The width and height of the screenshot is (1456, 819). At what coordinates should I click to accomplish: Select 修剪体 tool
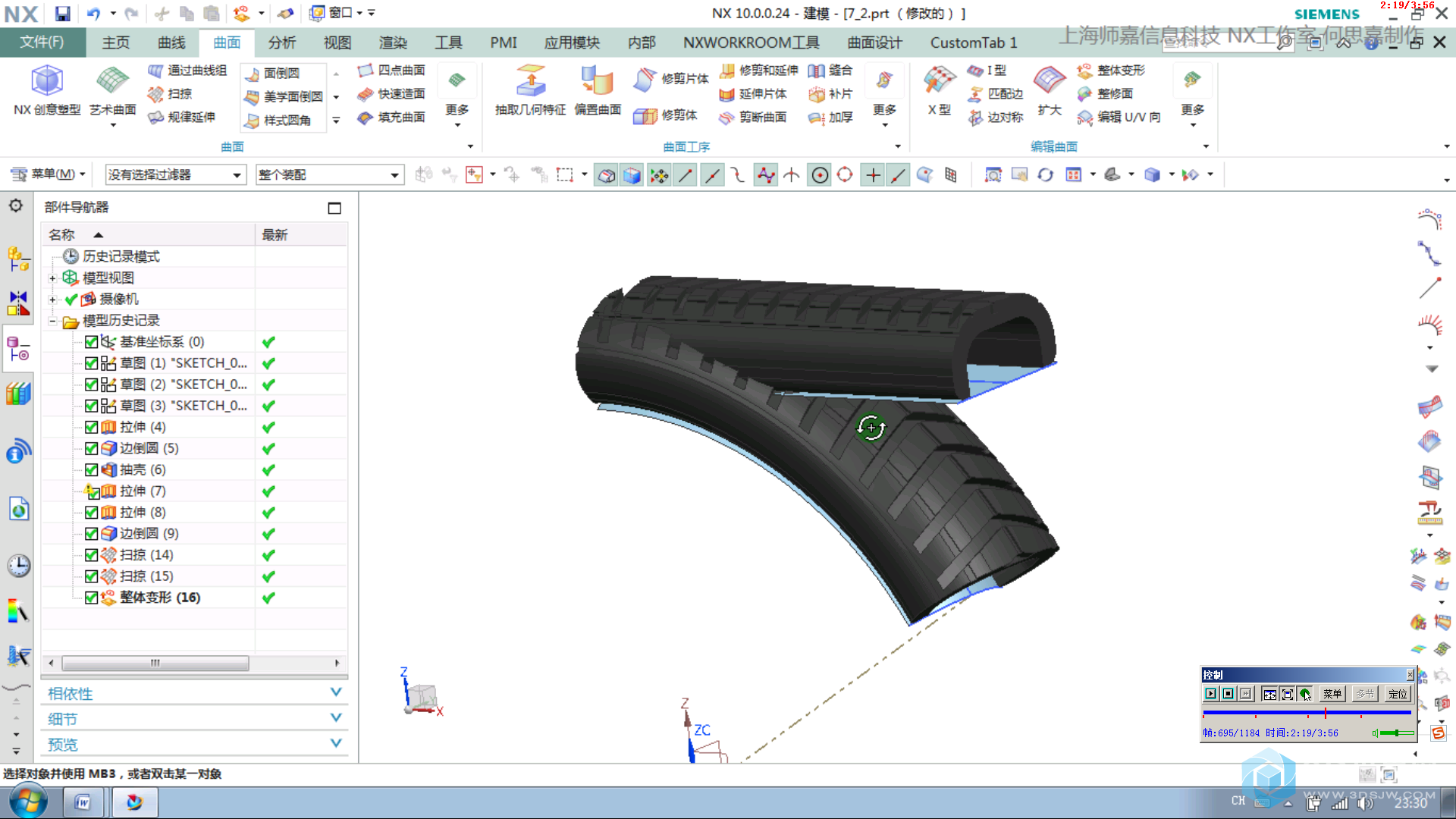tap(665, 115)
